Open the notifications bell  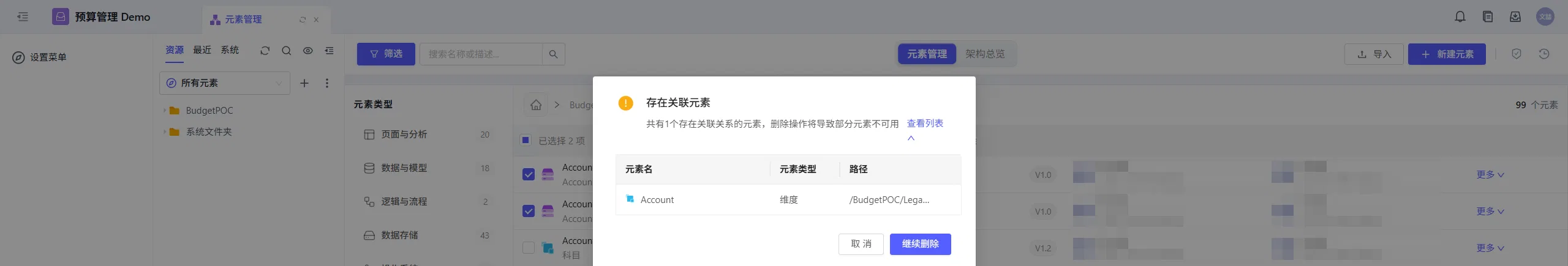pyautogui.click(x=1460, y=17)
